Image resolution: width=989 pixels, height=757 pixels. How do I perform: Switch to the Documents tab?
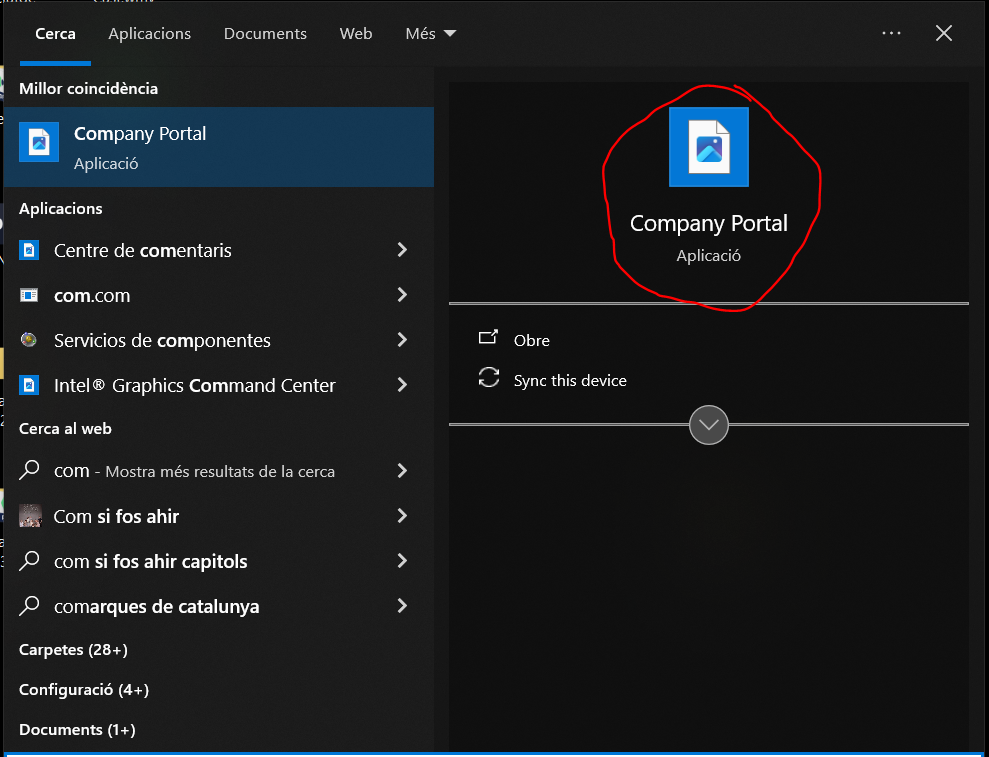pos(265,33)
